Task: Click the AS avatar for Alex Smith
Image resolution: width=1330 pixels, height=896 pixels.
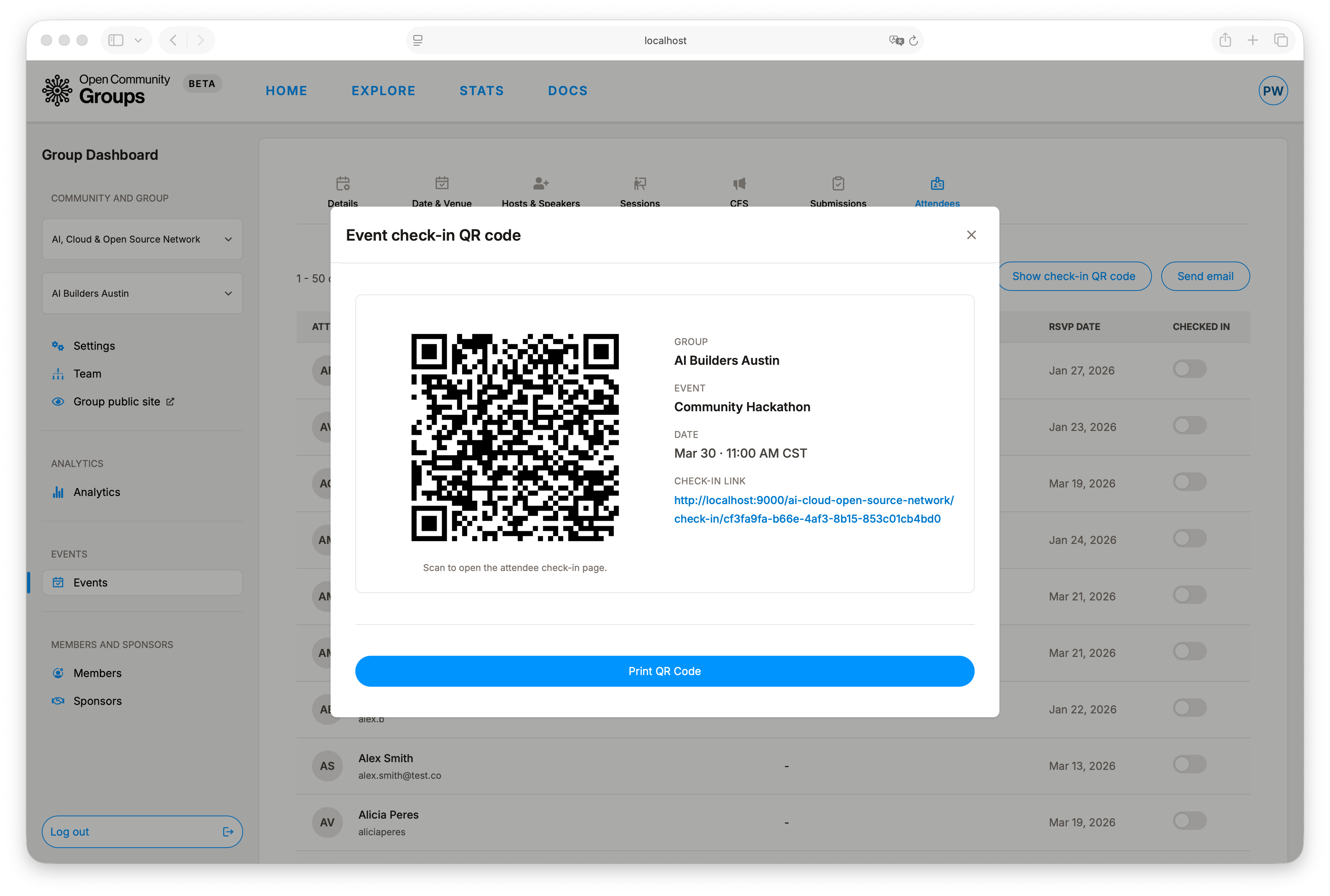Action: [x=327, y=766]
